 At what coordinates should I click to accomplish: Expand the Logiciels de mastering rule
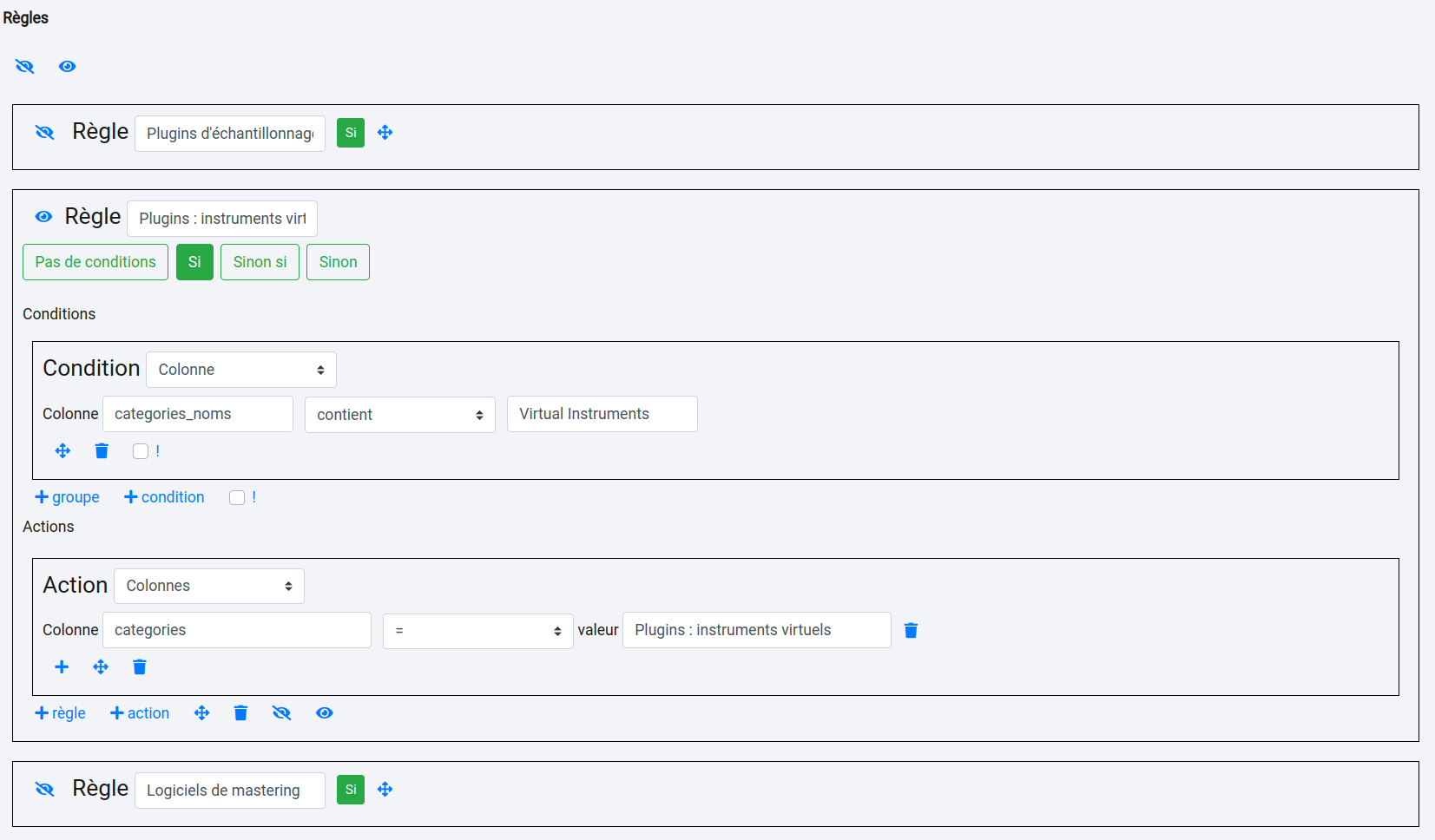[44, 789]
